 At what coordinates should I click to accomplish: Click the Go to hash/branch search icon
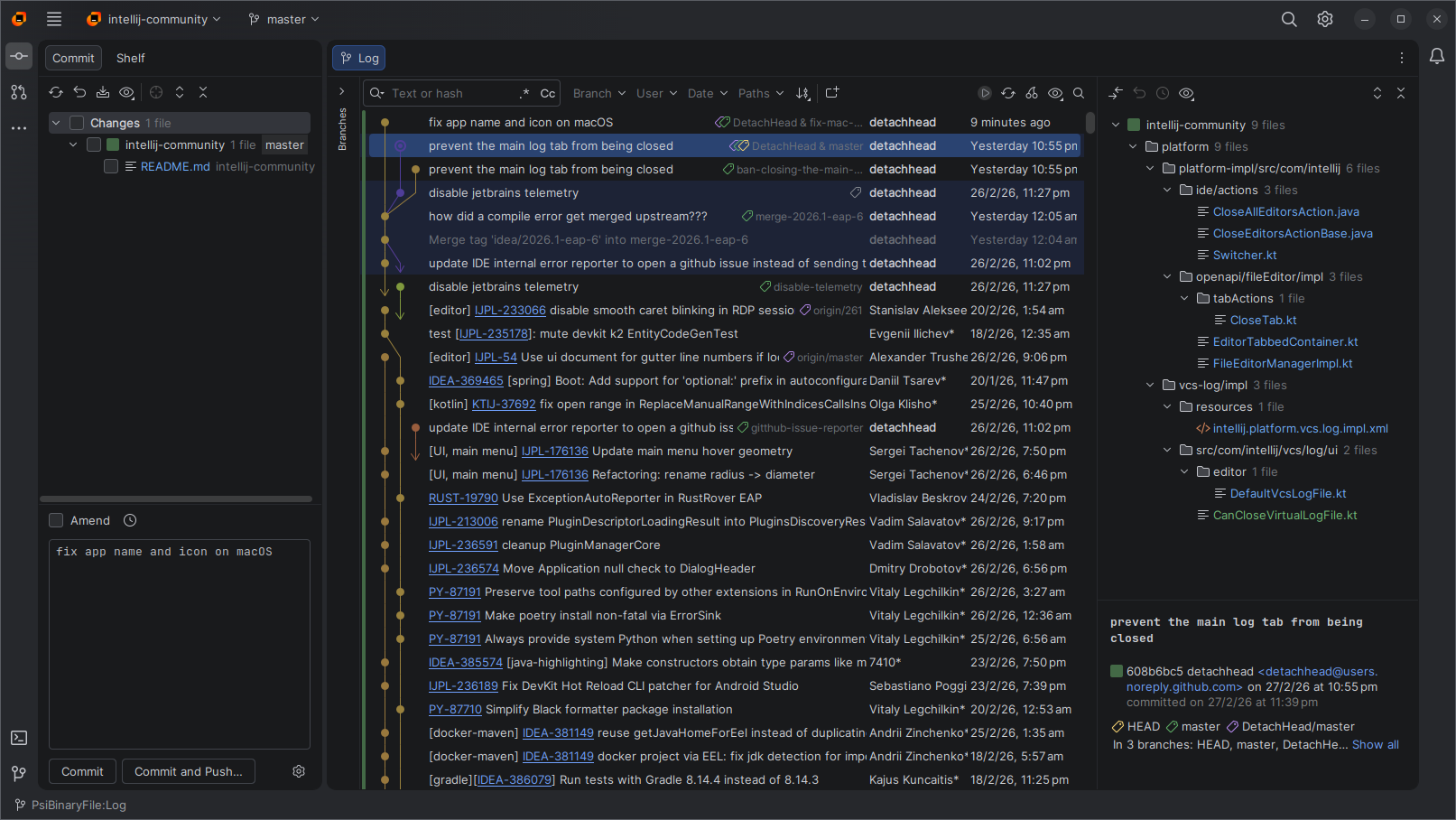coord(1079,93)
